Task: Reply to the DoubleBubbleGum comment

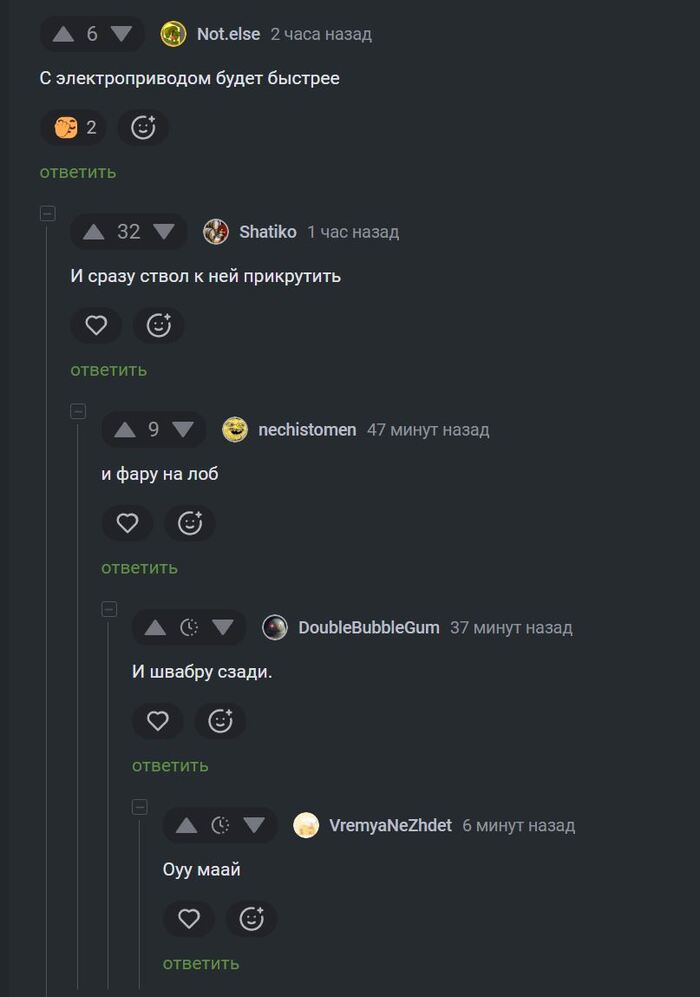Action: click(170, 765)
